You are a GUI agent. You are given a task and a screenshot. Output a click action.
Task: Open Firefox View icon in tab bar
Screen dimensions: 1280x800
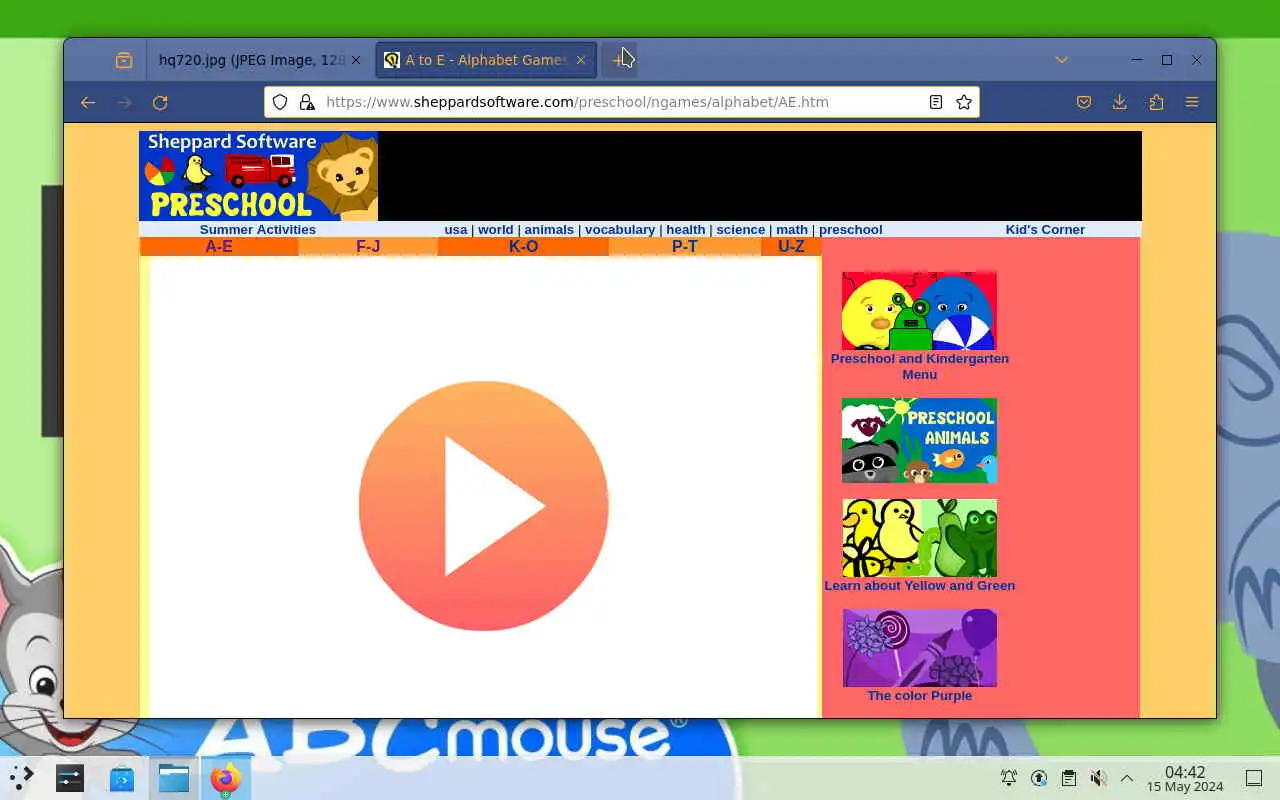click(124, 60)
